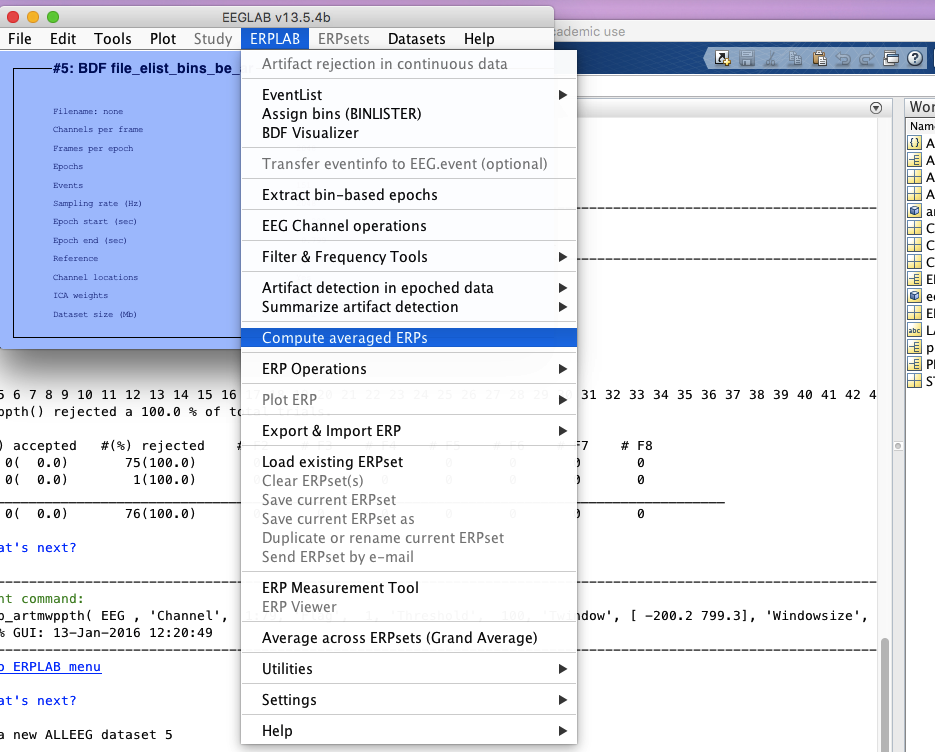Click the Undo arrow icon in MATLAB toolbar
The height and width of the screenshot is (752, 935).
[x=843, y=58]
